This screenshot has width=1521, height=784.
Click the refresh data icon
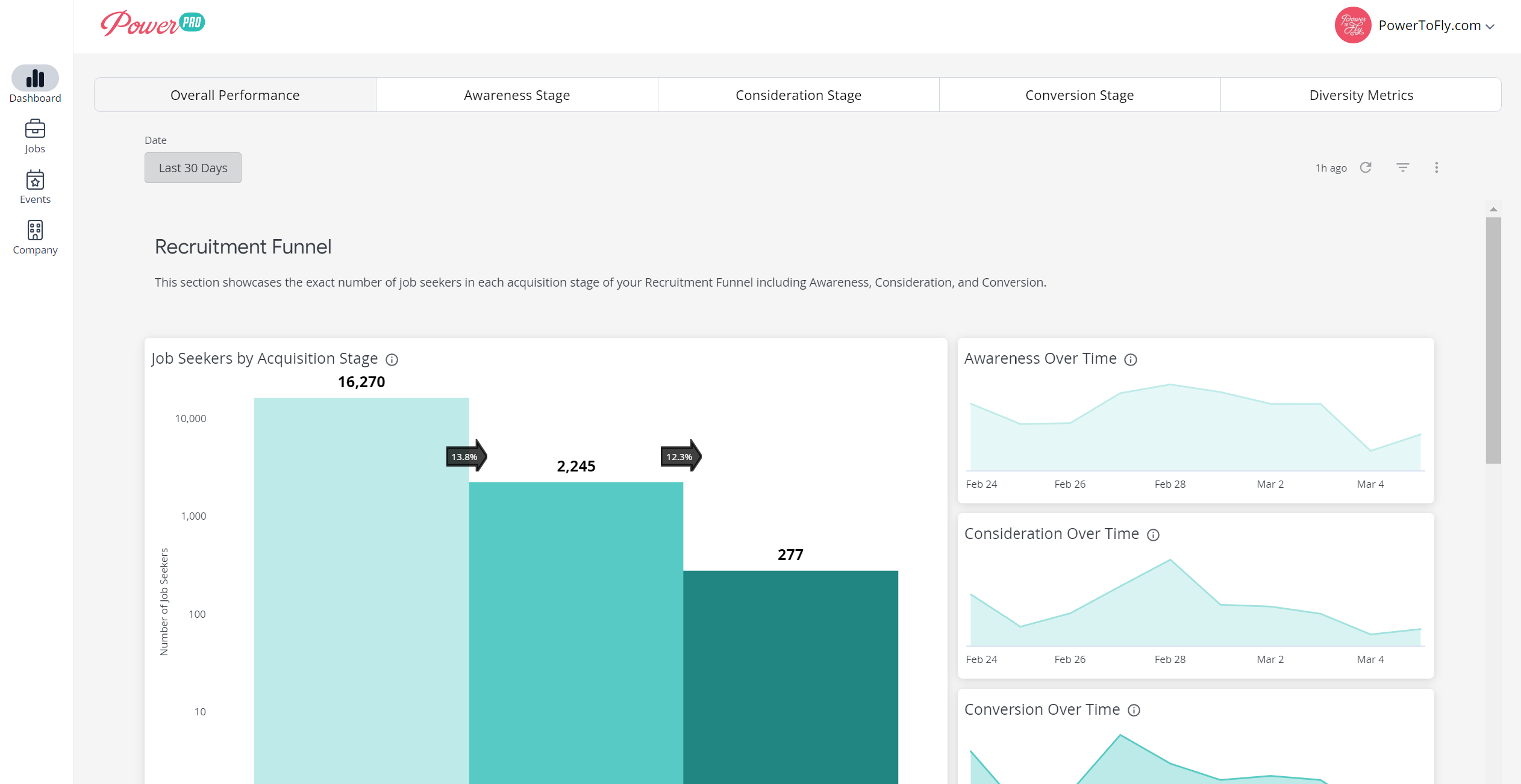pos(1366,167)
